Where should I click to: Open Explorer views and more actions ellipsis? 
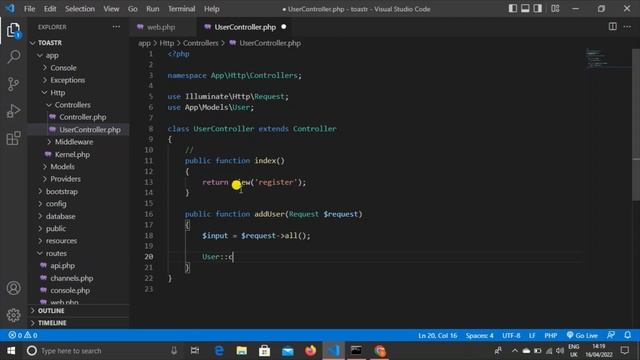pos(116,27)
